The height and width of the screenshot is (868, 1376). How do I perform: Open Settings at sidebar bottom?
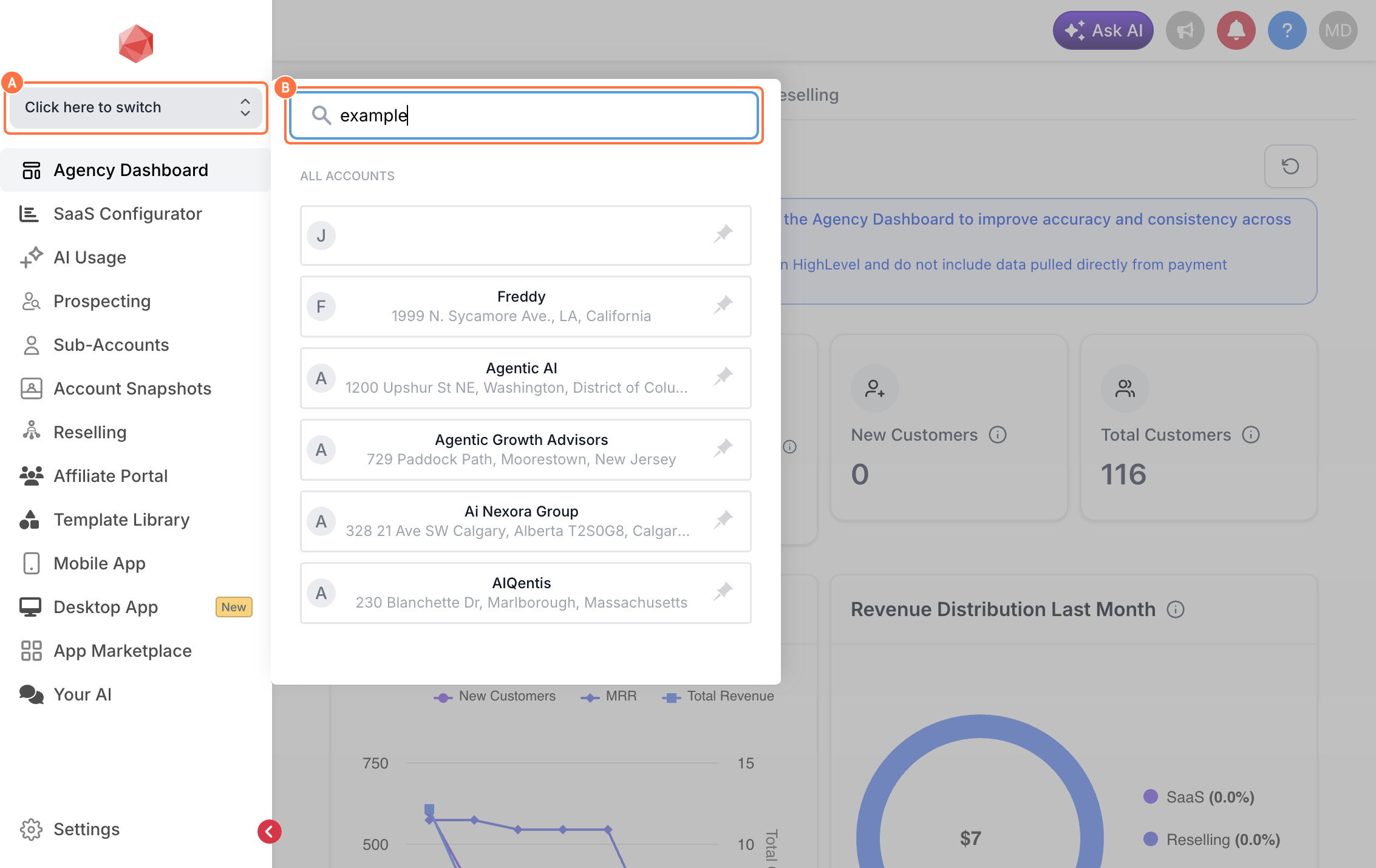70,829
